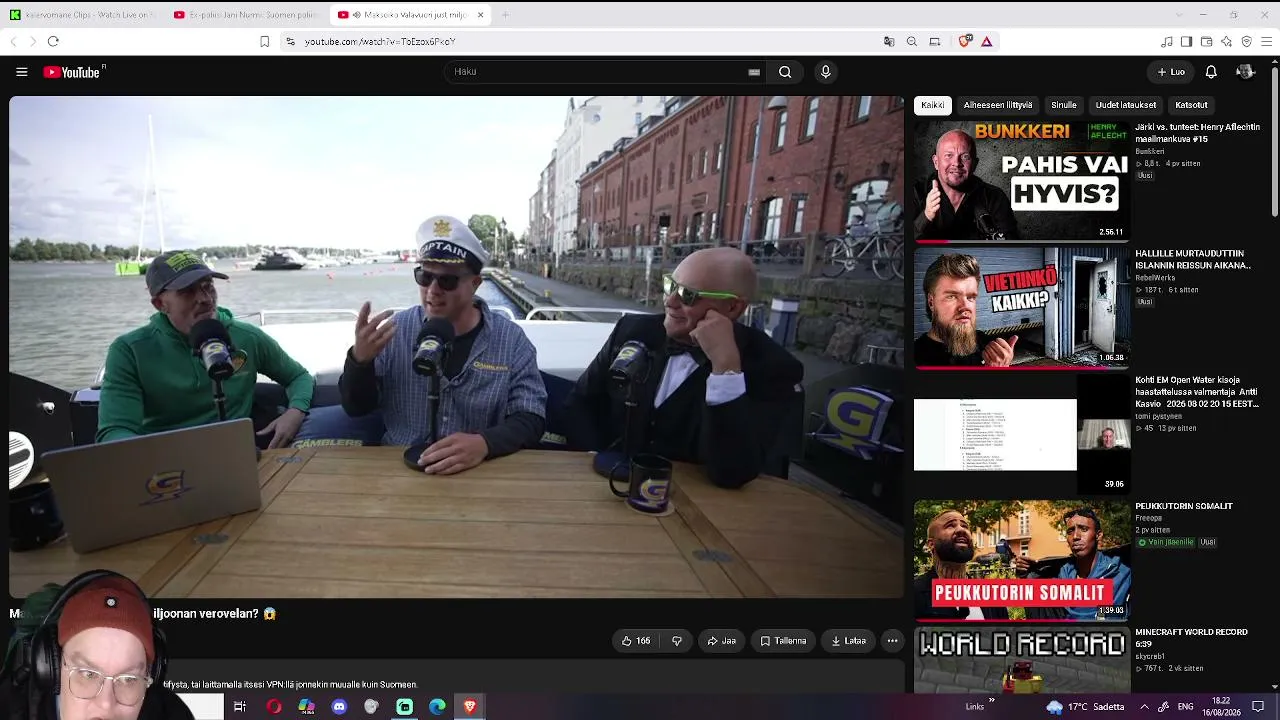Click the Luo create button
This screenshot has height=720, width=1280.
pyautogui.click(x=1171, y=72)
